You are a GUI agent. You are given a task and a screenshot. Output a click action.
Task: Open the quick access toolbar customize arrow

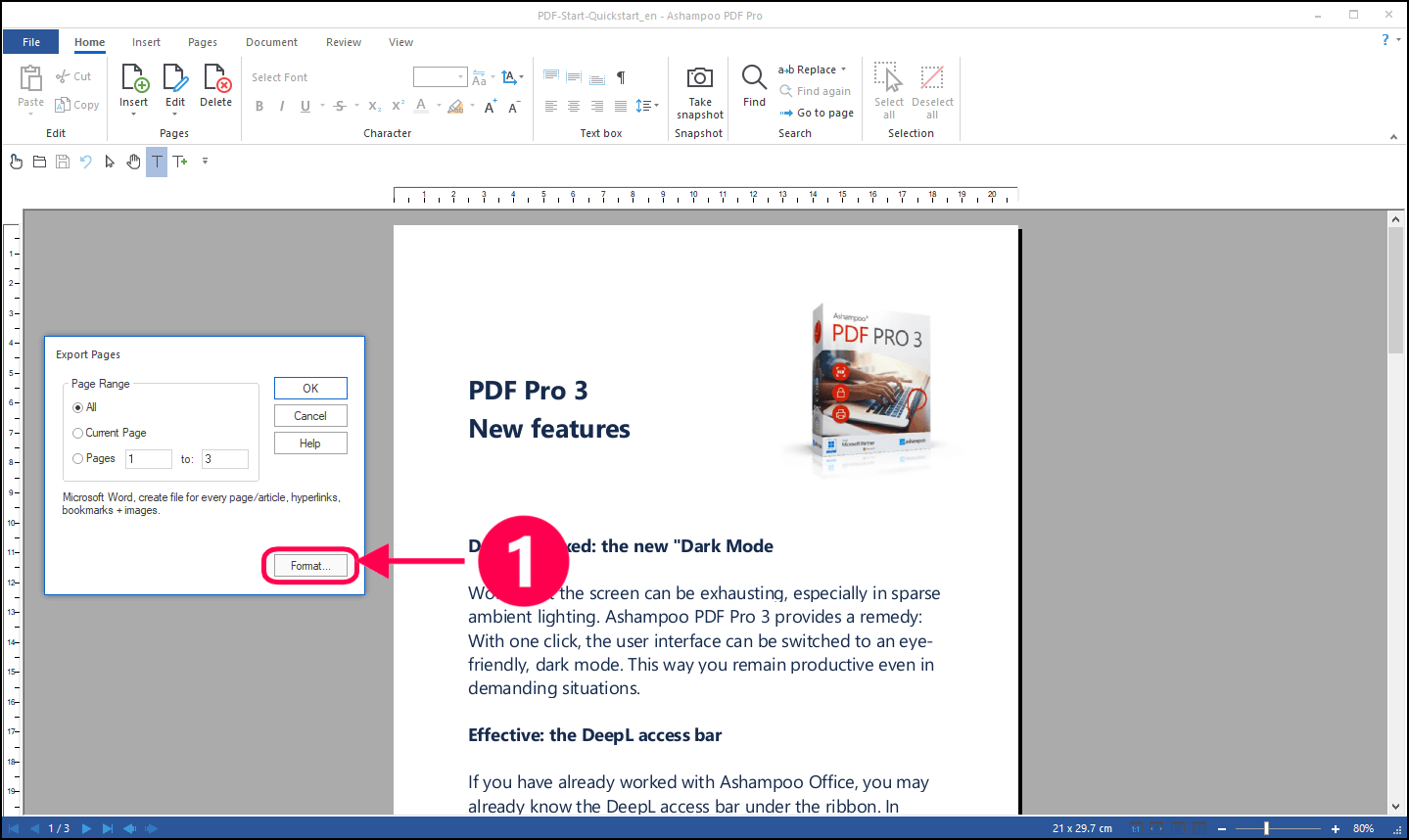point(205,161)
